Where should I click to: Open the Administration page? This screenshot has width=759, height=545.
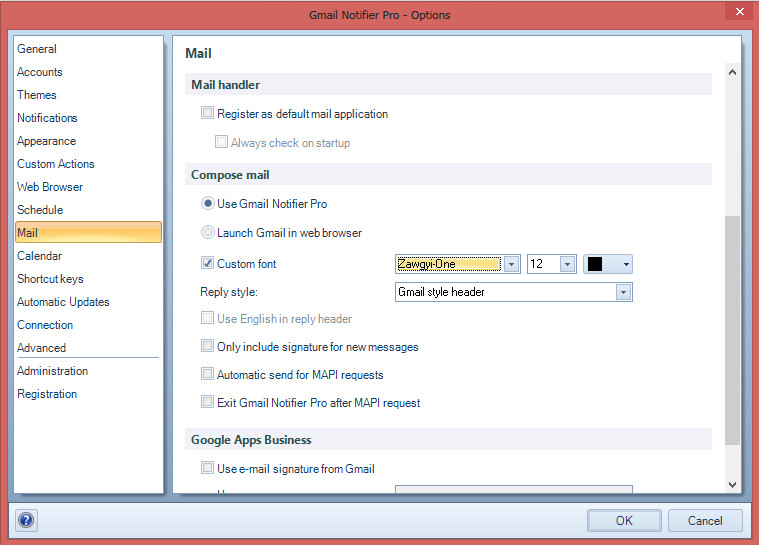pos(53,371)
